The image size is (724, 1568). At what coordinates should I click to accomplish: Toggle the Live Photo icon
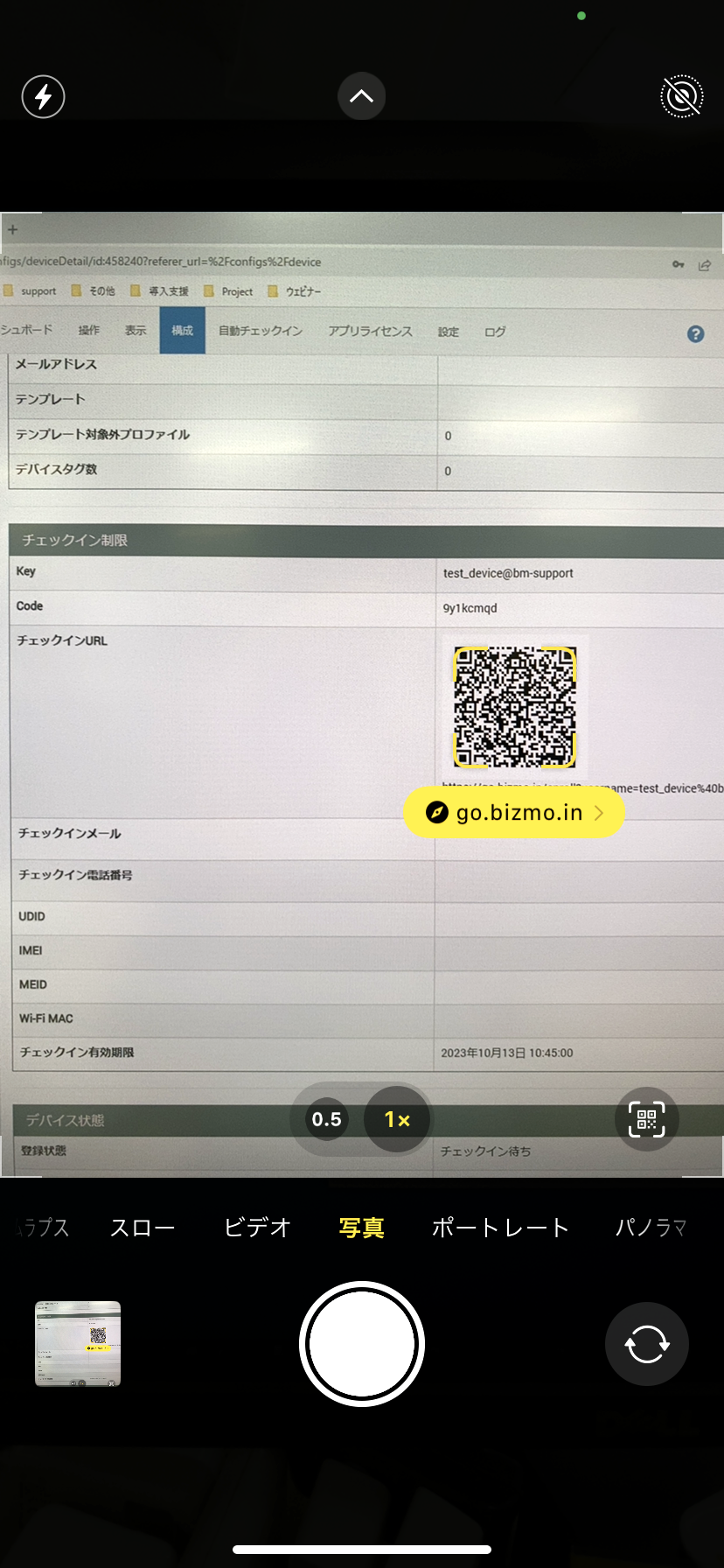[x=681, y=96]
